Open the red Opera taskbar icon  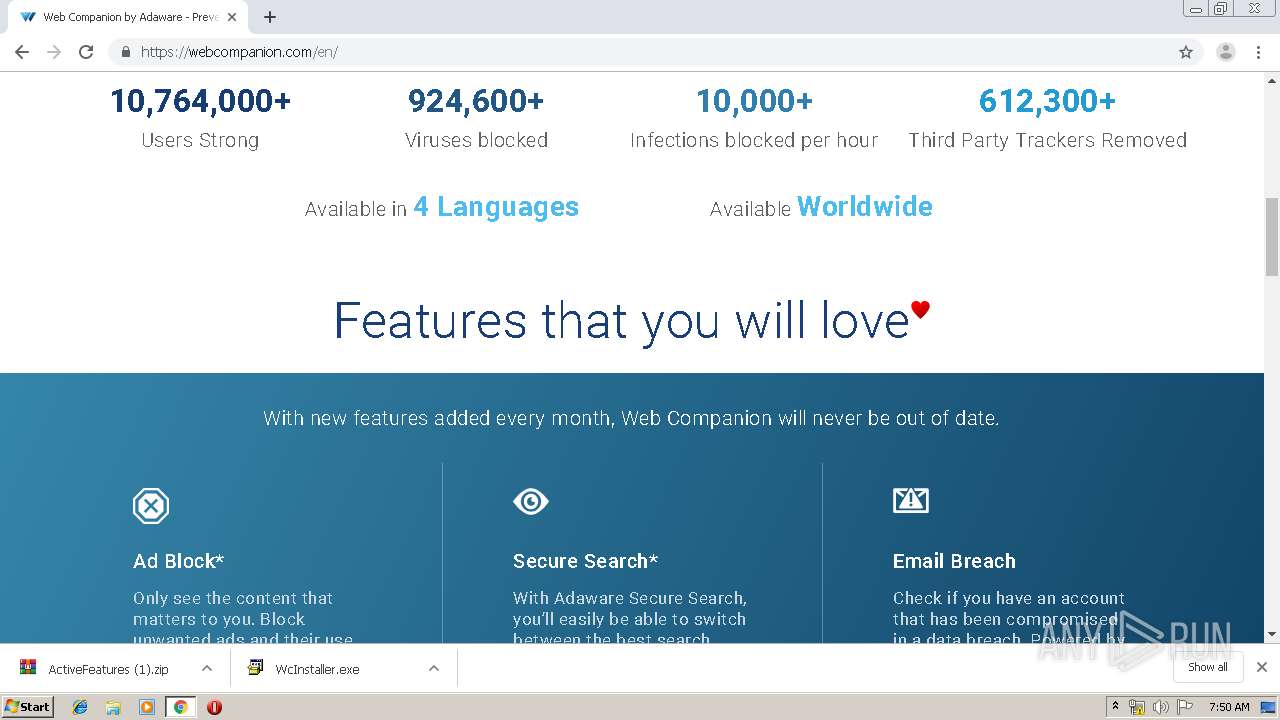tap(214, 707)
